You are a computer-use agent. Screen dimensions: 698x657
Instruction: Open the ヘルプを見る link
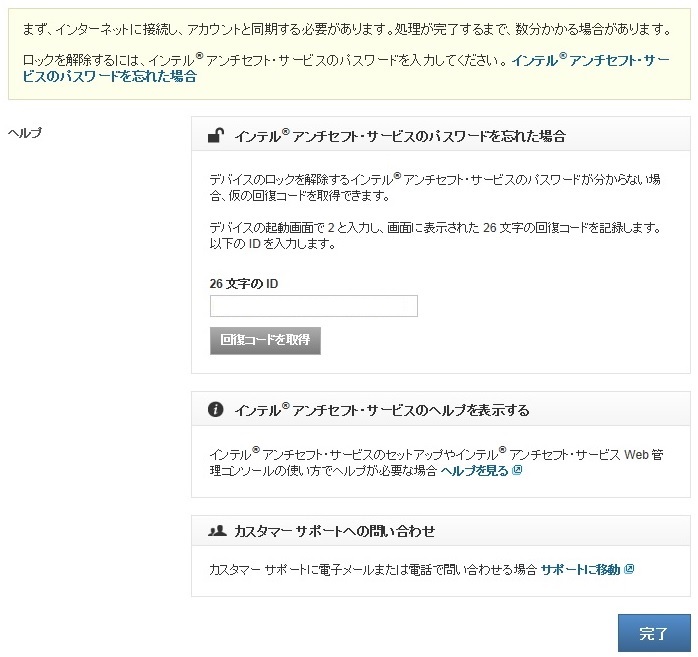474,470
